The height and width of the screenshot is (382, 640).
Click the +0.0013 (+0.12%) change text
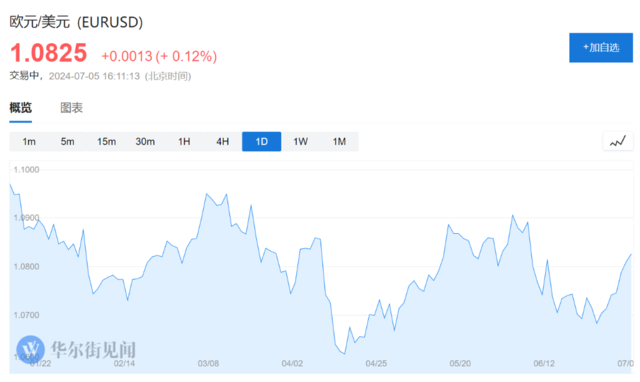point(159,56)
